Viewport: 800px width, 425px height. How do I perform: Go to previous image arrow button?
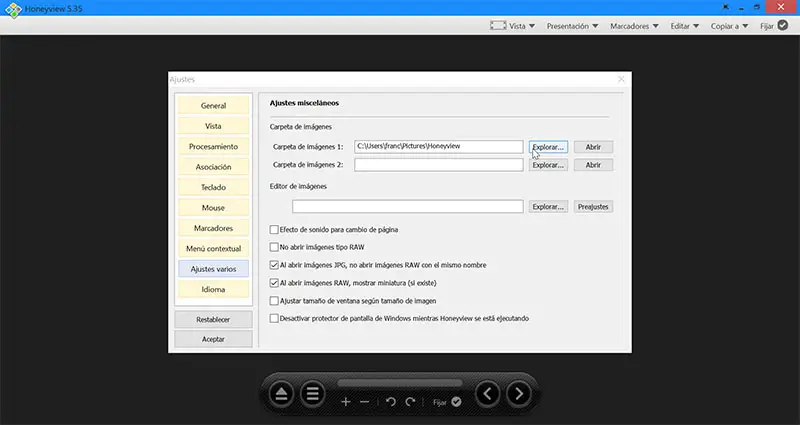(488, 394)
